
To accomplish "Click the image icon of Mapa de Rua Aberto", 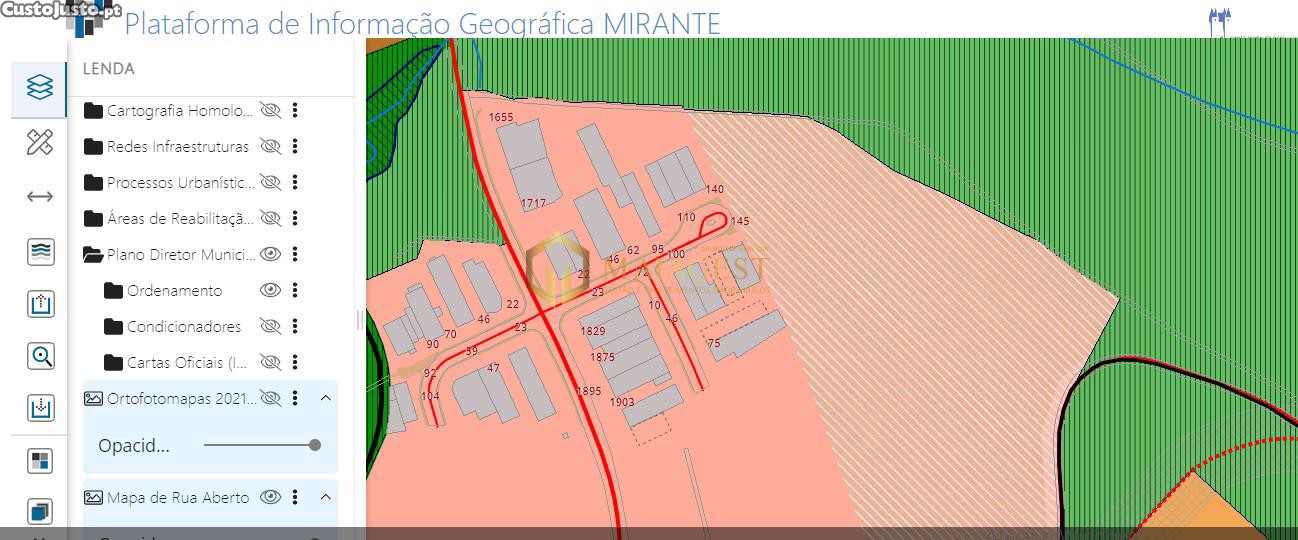I will pos(93,497).
